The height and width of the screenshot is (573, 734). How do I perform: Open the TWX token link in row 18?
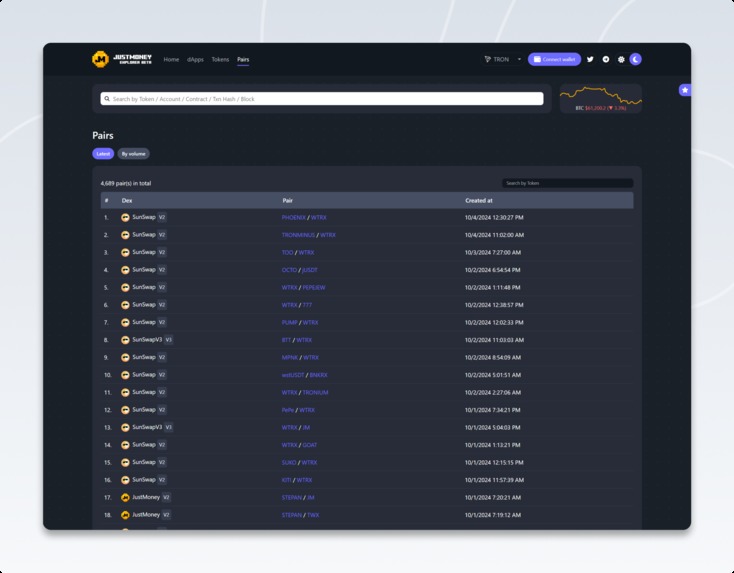coord(313,515)
